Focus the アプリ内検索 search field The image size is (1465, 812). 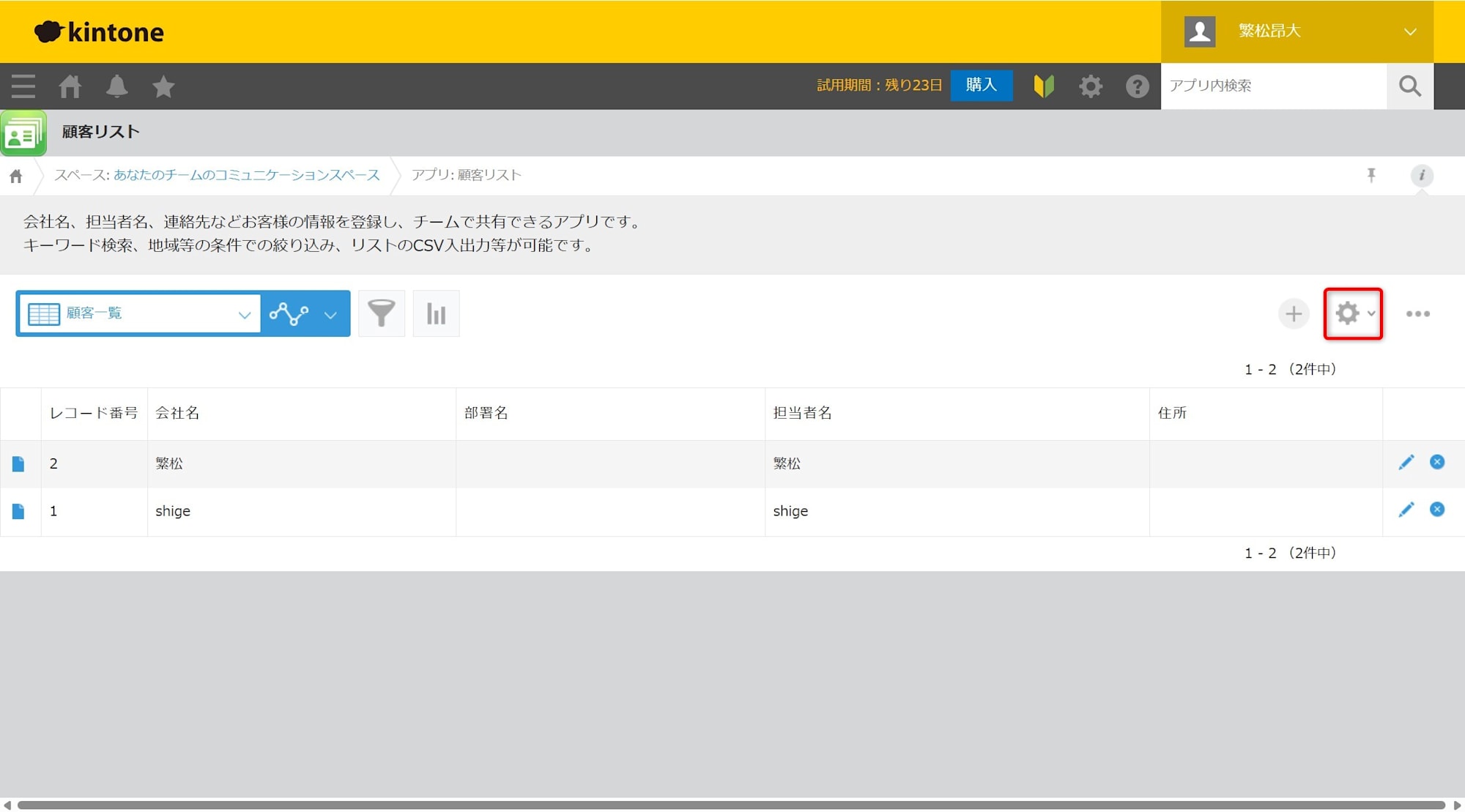1274,86
